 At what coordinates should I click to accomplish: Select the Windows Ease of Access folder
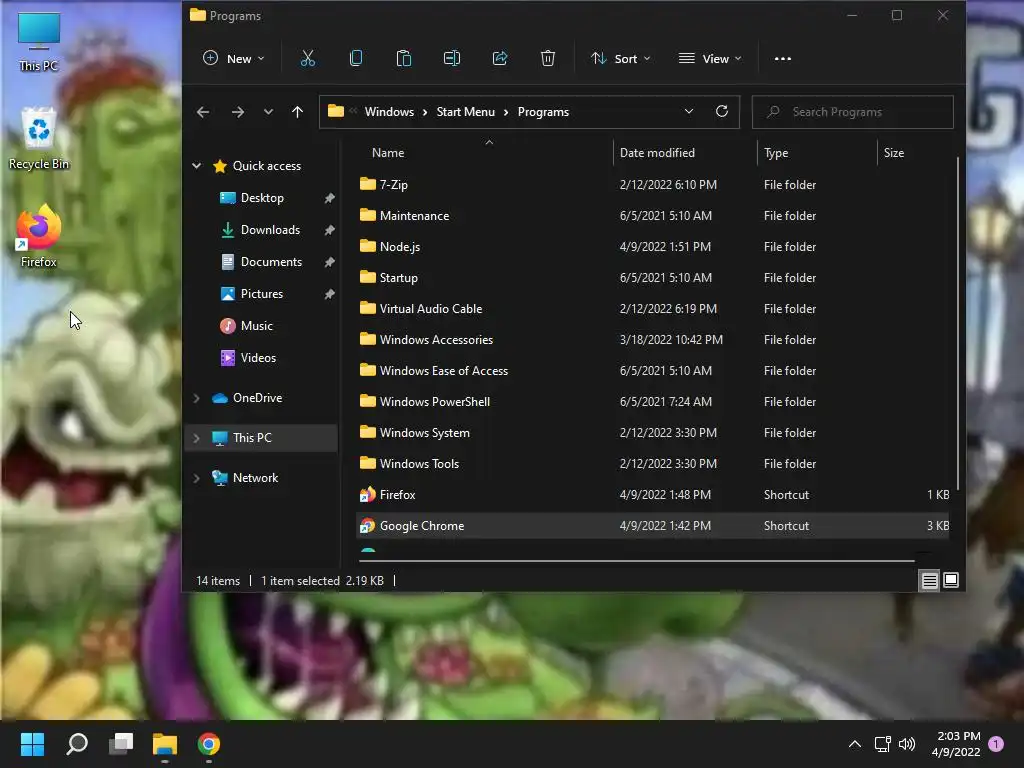[653, 371]
